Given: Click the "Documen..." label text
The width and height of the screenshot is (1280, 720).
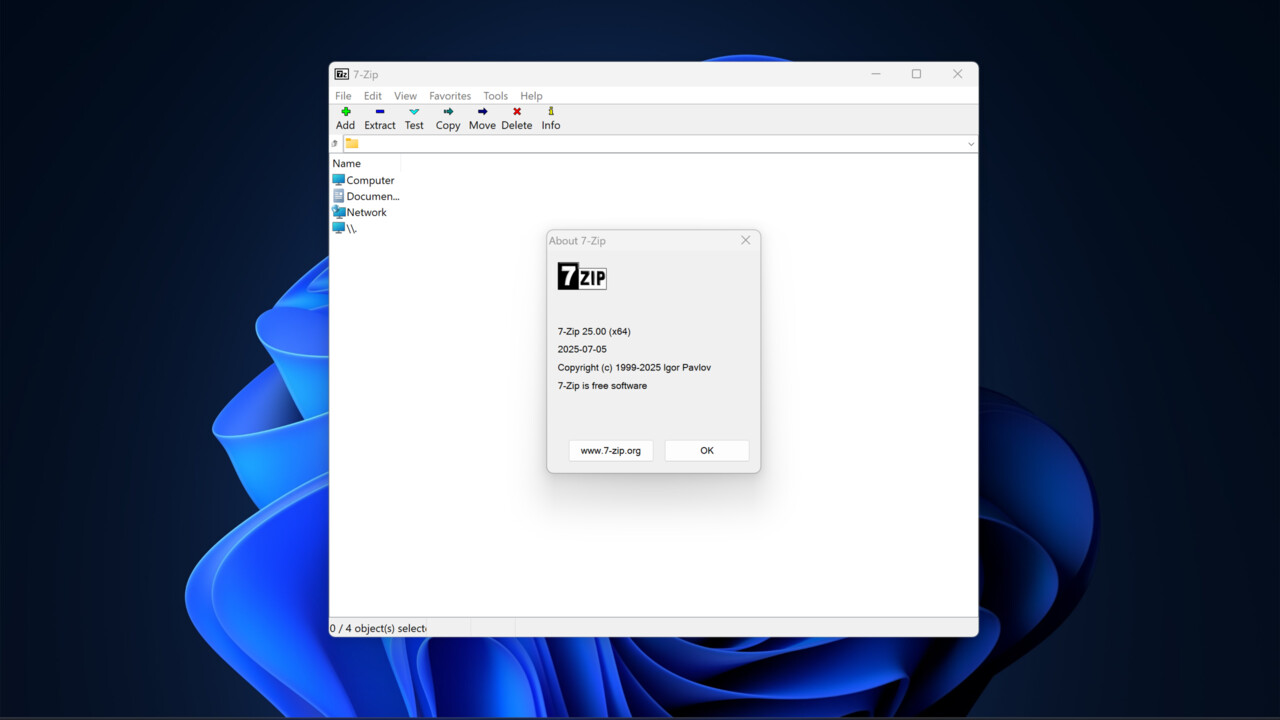Looking at the screenshot, I should click(373, 197).
